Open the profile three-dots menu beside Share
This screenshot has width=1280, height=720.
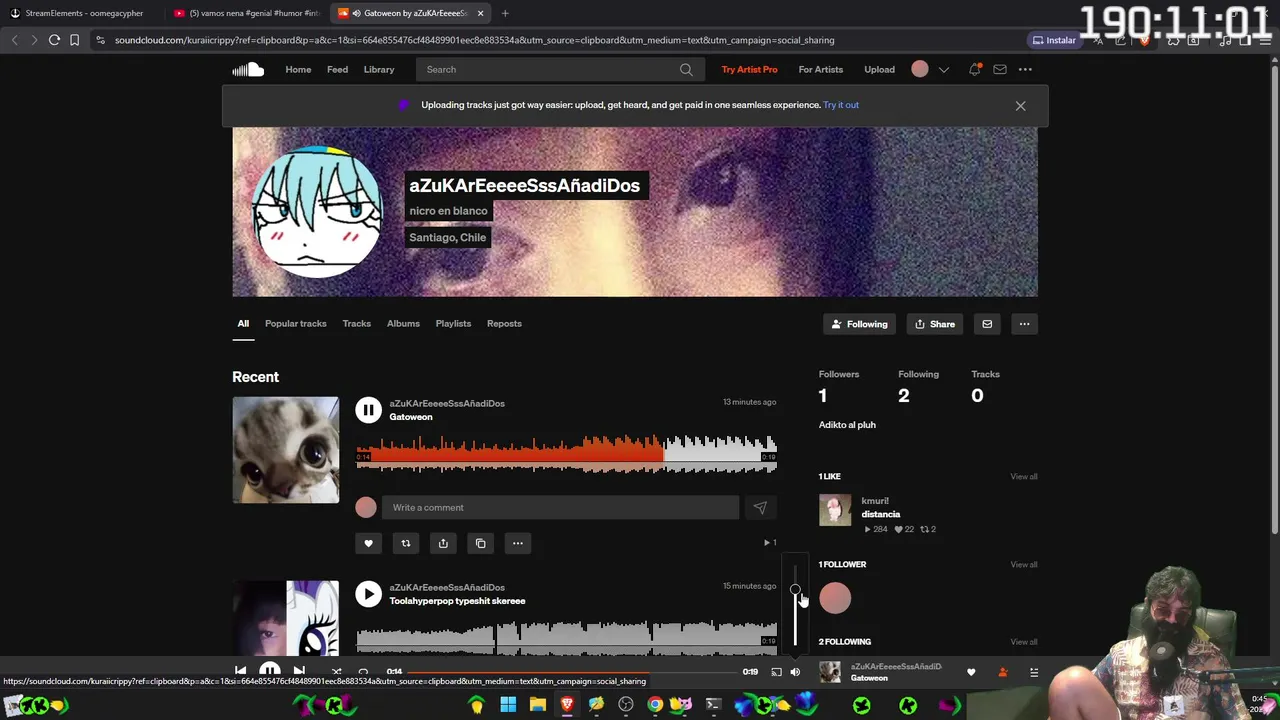click(1024, 324)
